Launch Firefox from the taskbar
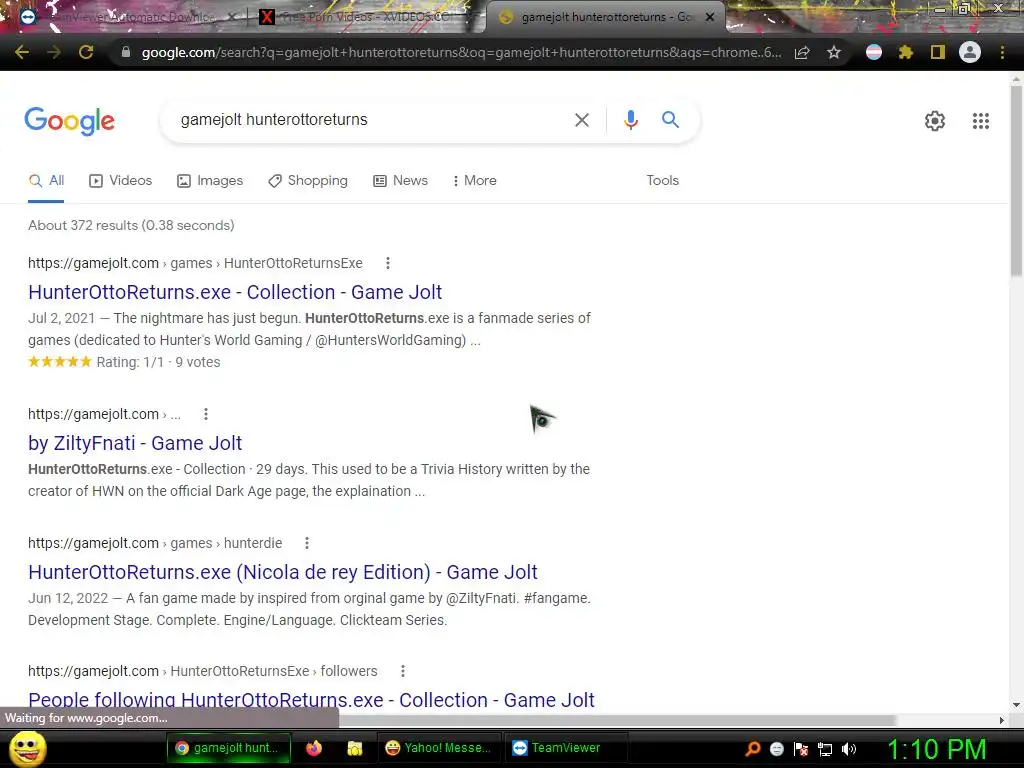Viewport: 1024px width, 768px height. click(x=314, y=748)
